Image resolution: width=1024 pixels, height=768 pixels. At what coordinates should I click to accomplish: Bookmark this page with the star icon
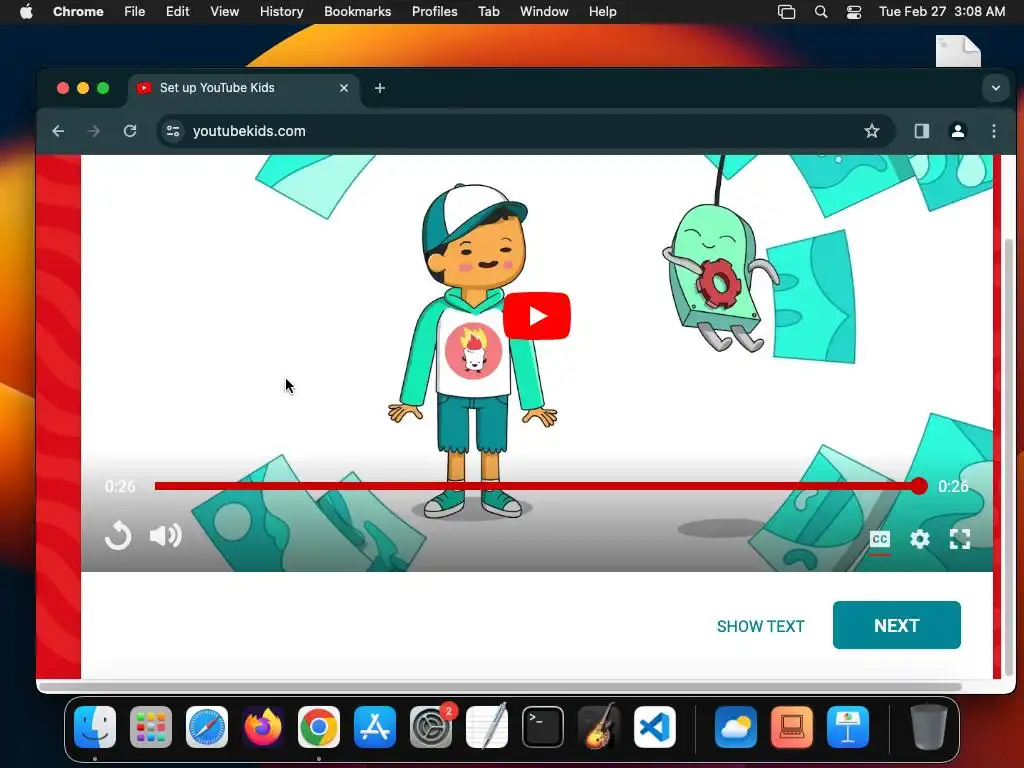click(872, 131)
